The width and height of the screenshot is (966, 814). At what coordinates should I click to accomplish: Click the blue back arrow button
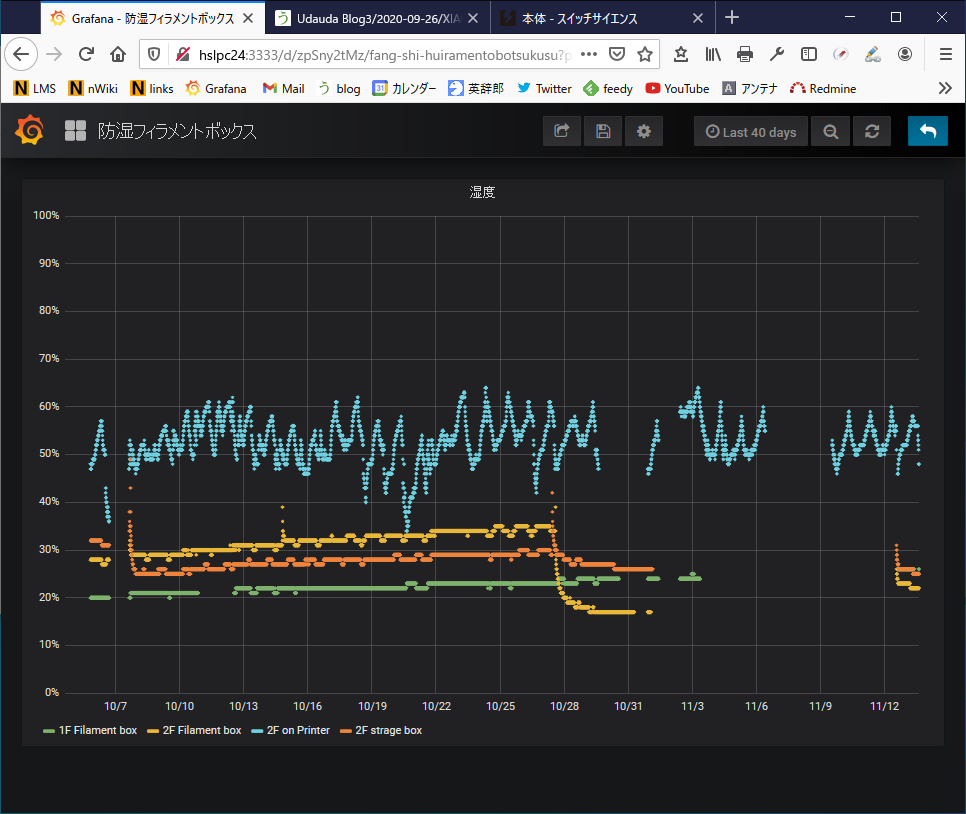927,132
